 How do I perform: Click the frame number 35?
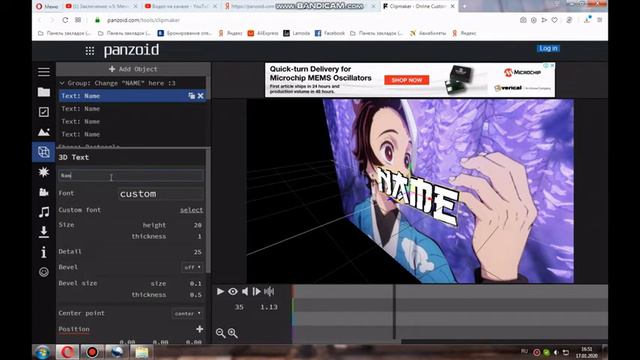tap(239, 307)
